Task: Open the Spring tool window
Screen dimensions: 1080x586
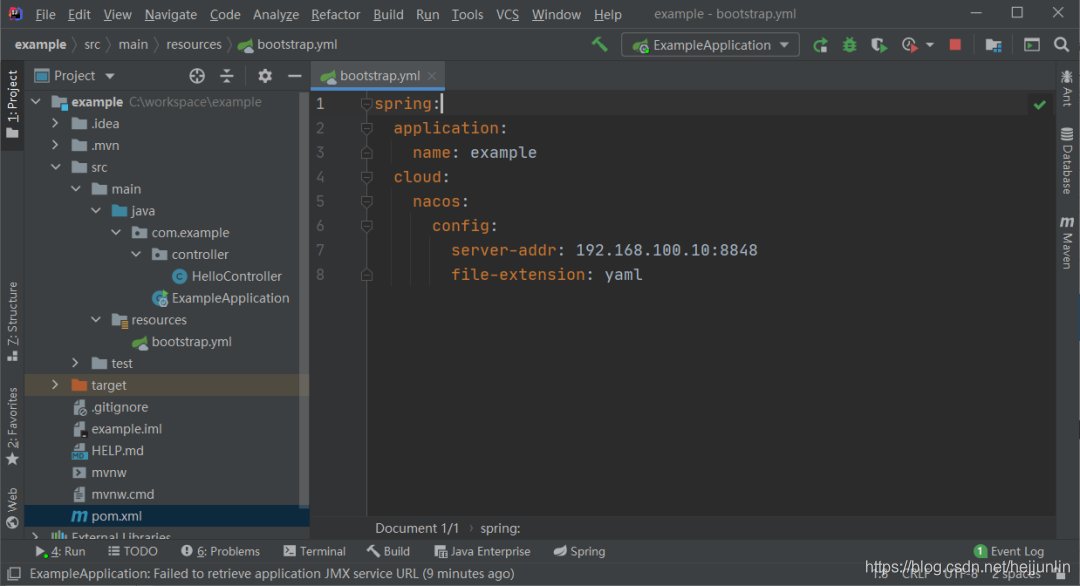Action: pyautogui.click(x=579, y=552)
